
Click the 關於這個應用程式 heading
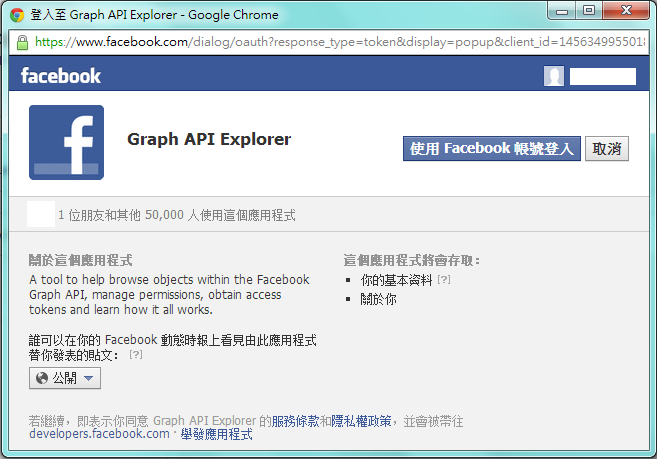tap(80, 260)
